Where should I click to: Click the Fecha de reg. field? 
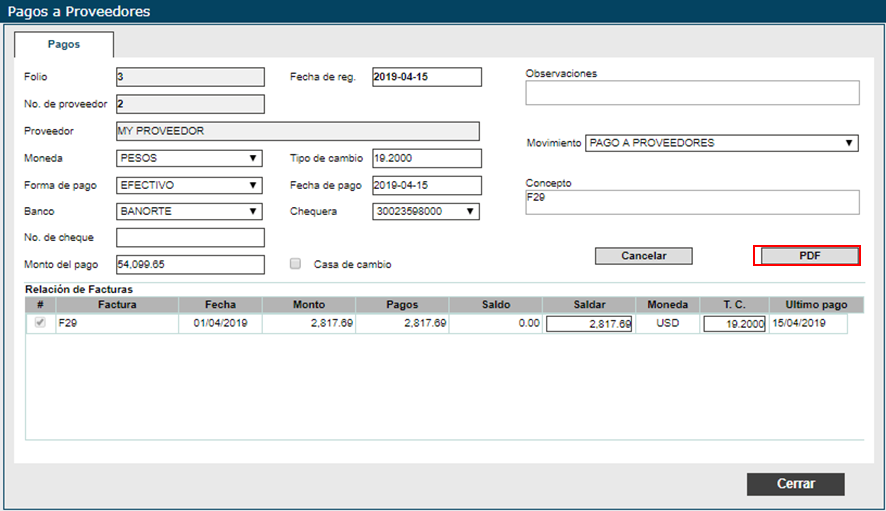tap(426, 77)
